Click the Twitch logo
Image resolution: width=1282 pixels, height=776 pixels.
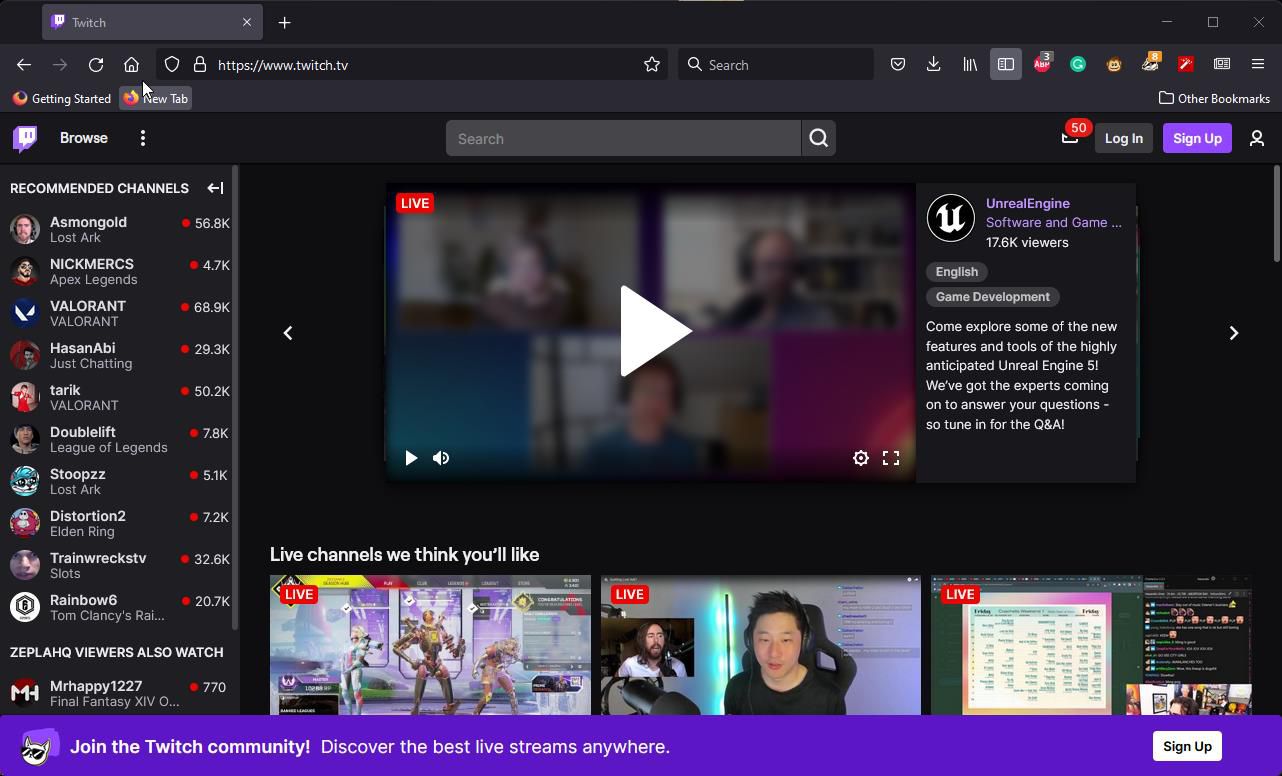pyautogui.click(x=24, y=138)
